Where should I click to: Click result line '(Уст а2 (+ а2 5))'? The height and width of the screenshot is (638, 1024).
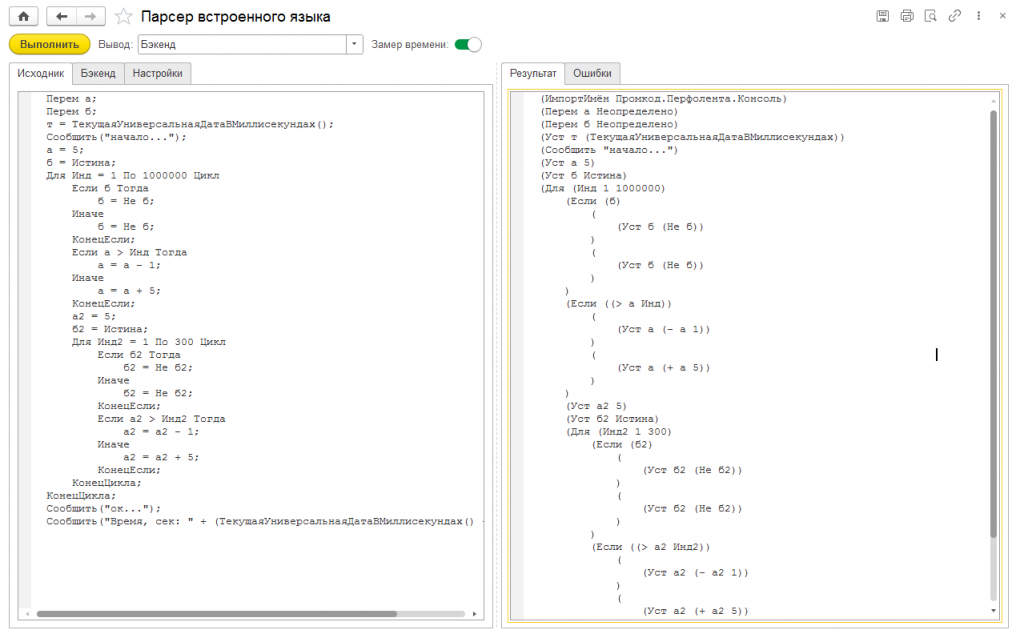point(696,611)
